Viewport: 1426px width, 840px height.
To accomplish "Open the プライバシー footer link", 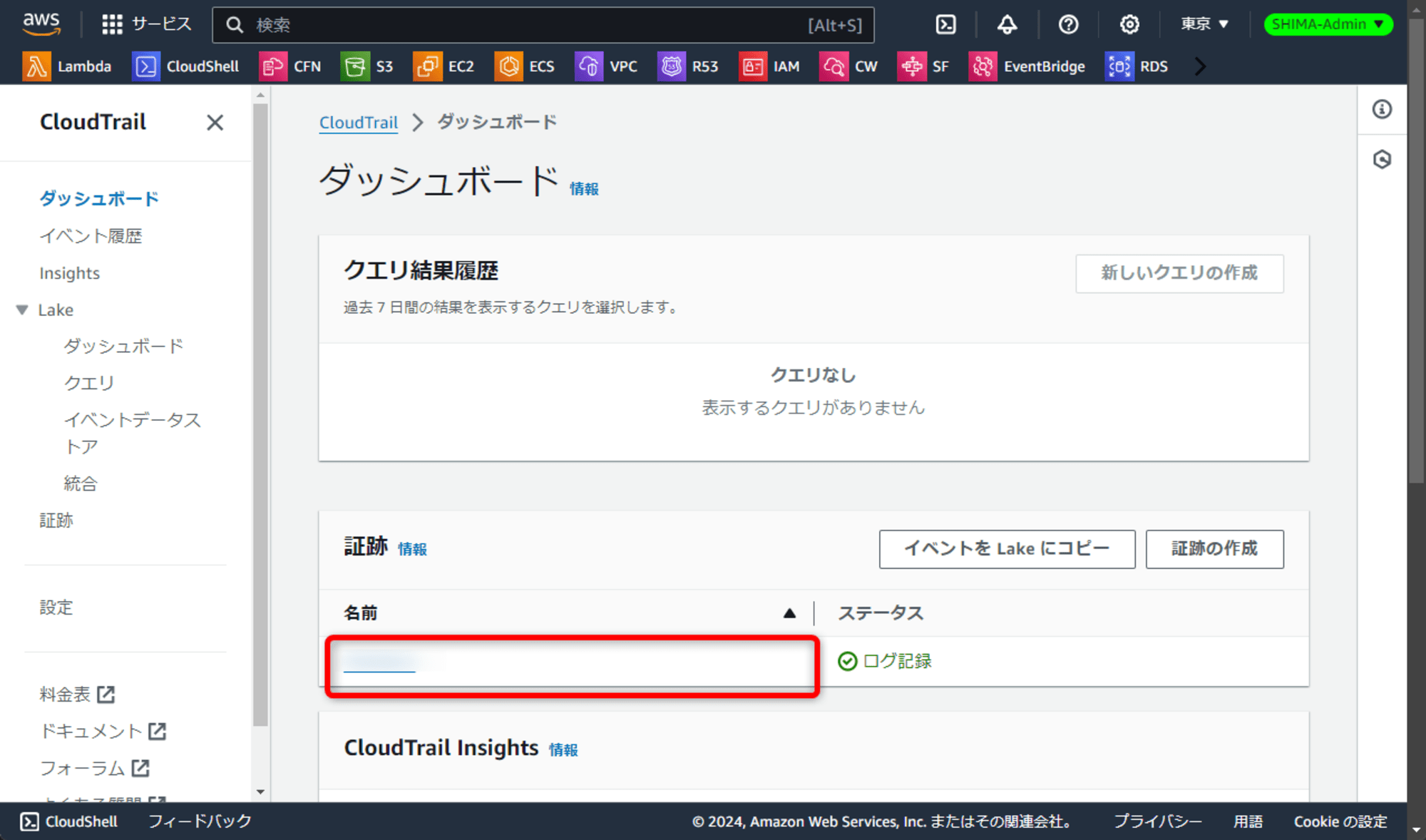I will pos(1157,821).
